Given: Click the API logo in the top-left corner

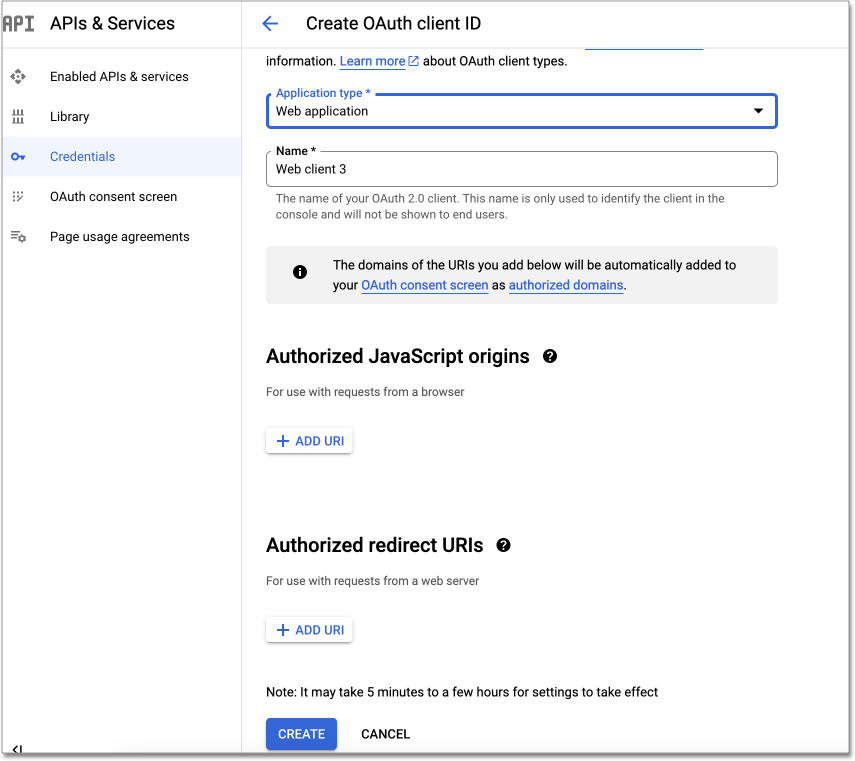Looking at the screenshot, I should pyautogui.click(x=19, y=23).
